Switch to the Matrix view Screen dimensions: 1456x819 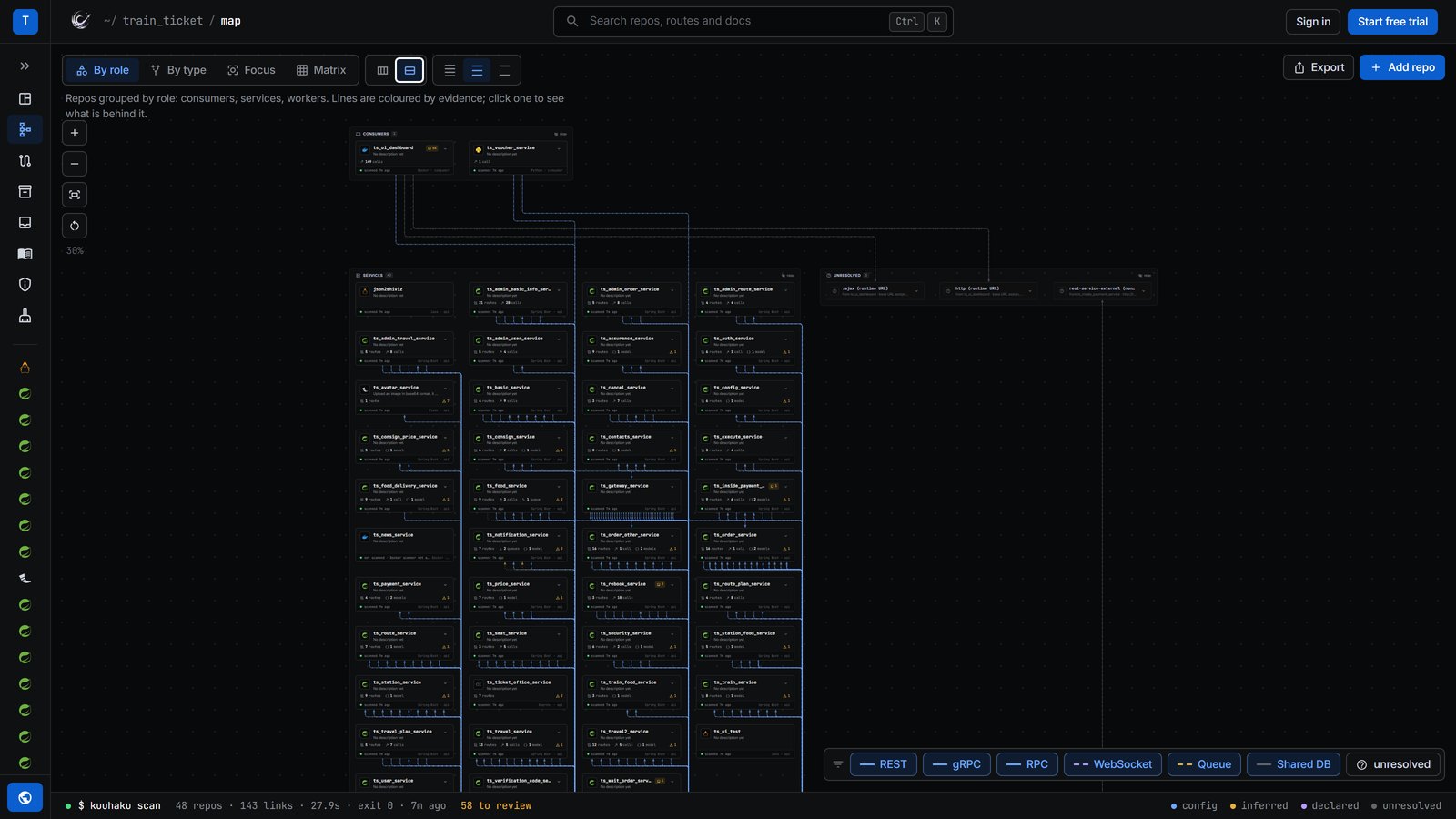click(321, 70)
